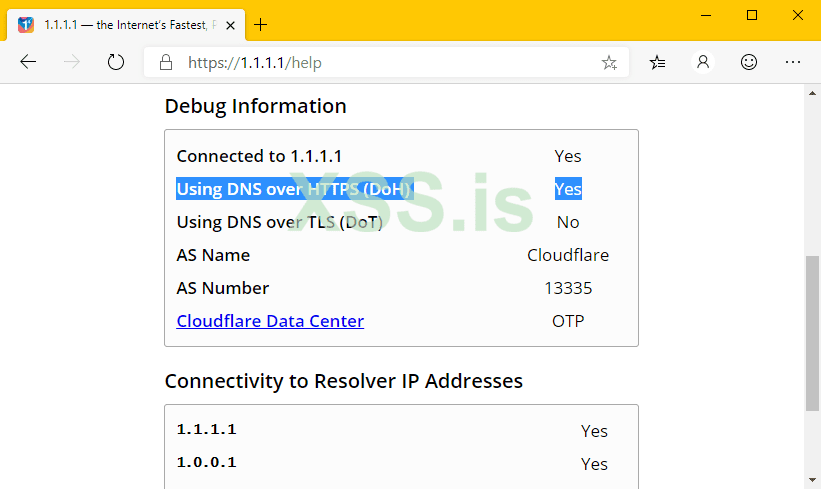Click the highlighted DoH row text
Viewport: 821px width, 489px height.
[x=295, y=189]
